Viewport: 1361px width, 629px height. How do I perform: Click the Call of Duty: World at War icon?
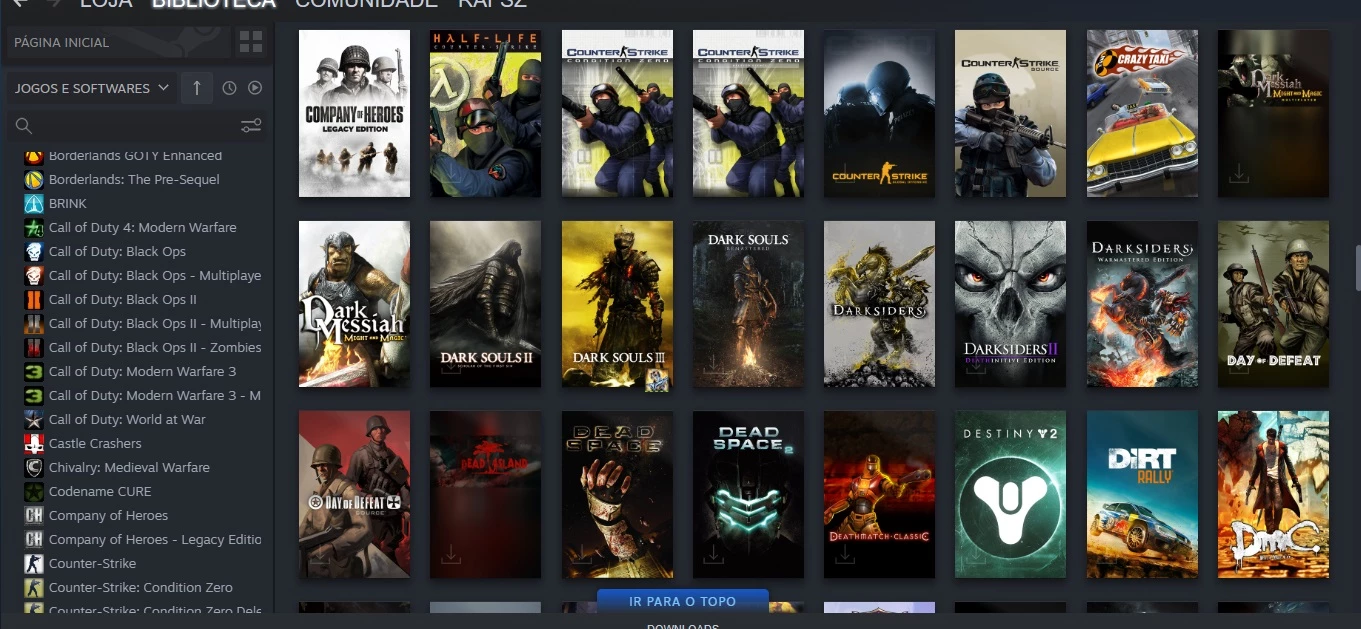(34, 420)
